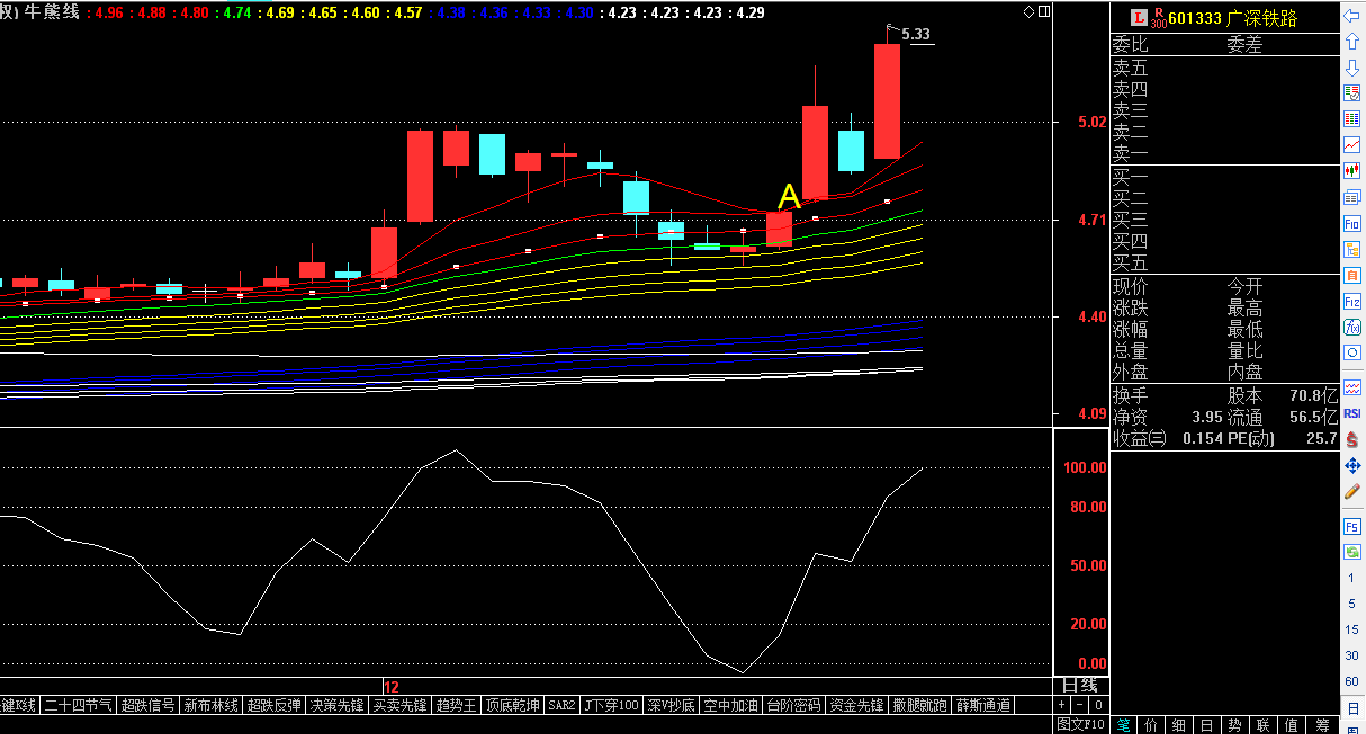Select the 日 tab in quote panel
This screenshot has width=1366, height=734.
point(1209,724)
